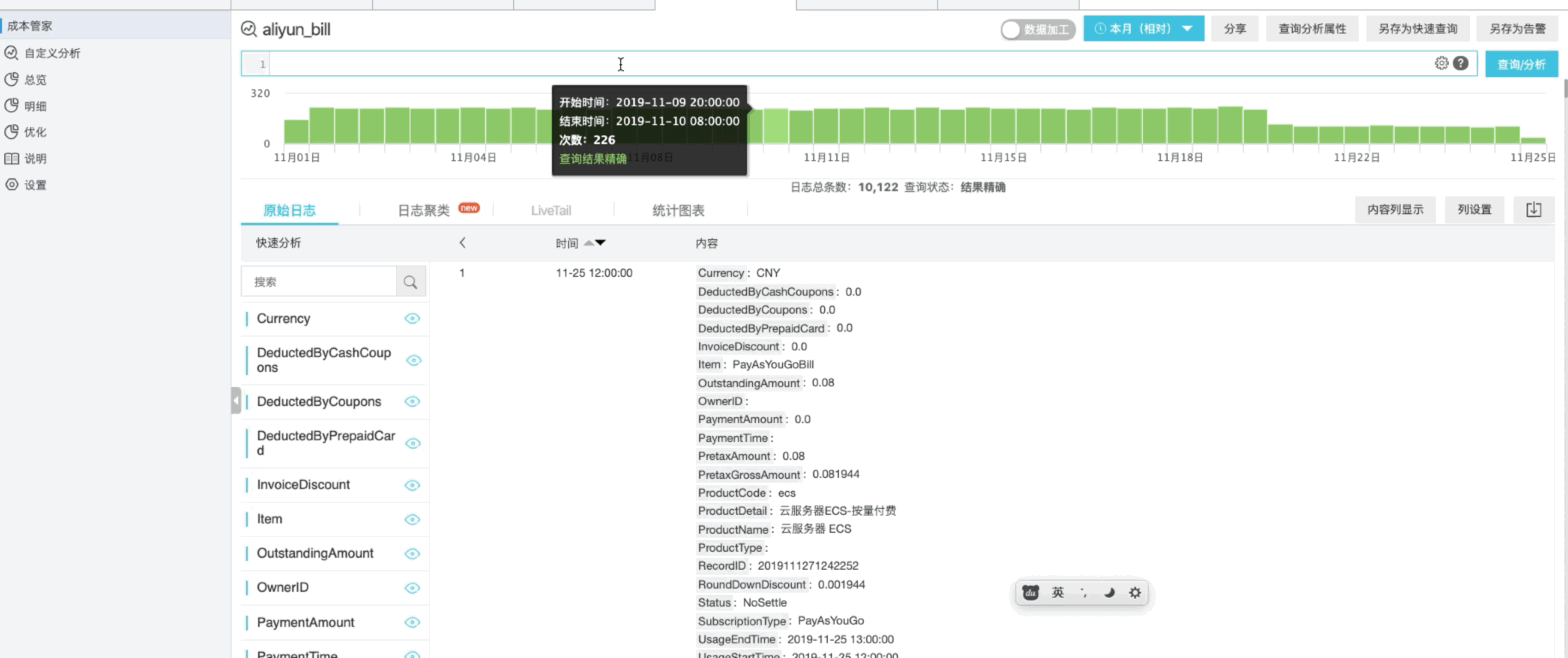Click the quick analysis search magnifier icon

point(410,282)
